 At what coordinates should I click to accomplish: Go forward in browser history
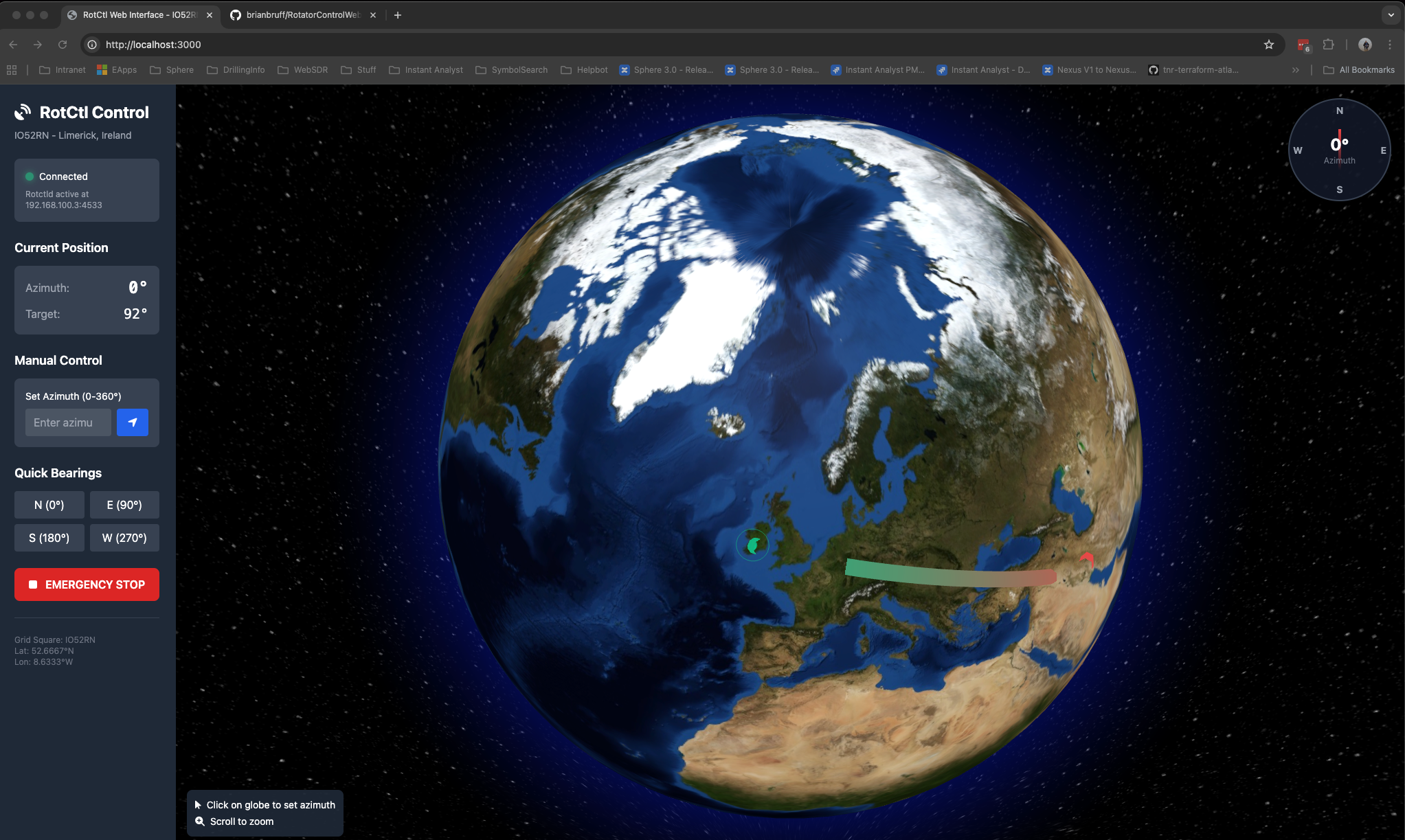38,45
